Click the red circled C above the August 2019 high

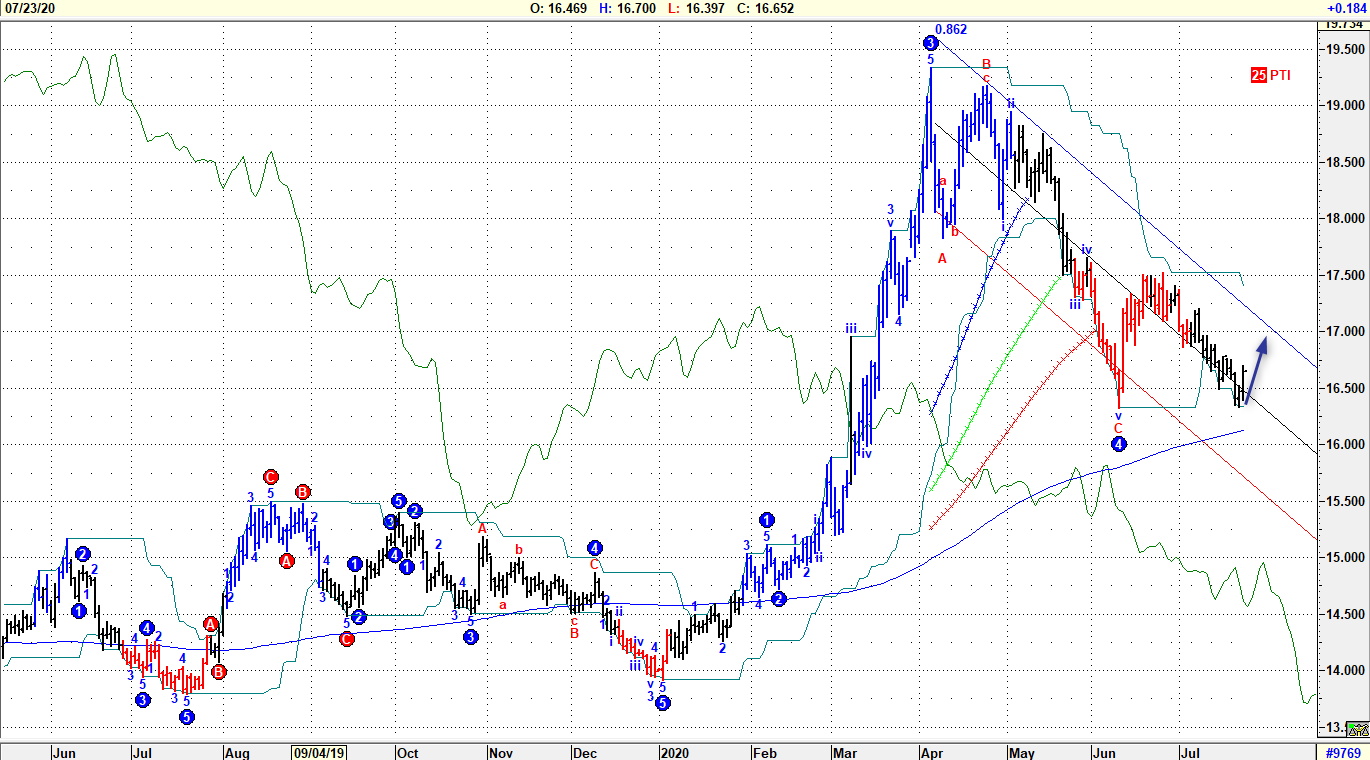click(270, 477)
